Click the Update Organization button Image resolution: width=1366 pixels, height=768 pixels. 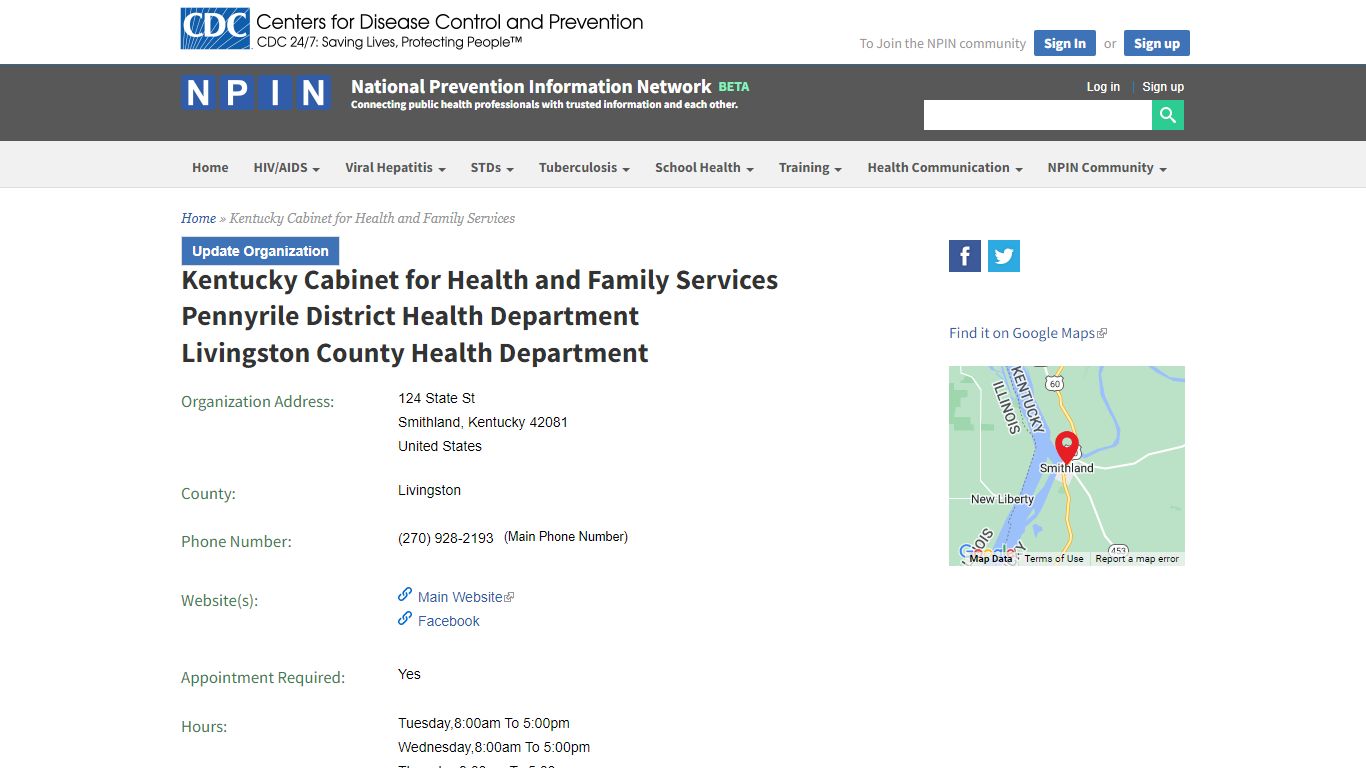(x=260, y=251)
